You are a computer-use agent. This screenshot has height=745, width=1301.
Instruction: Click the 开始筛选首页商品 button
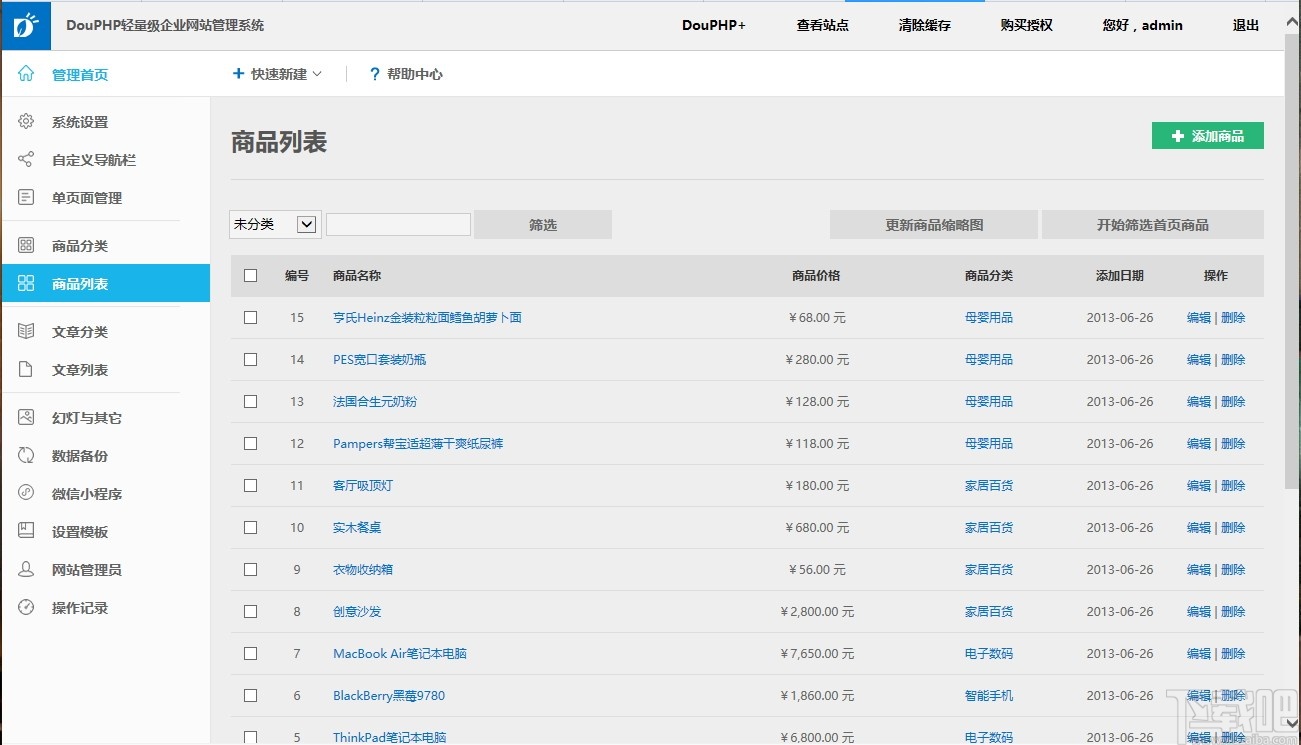point(1153,225)
